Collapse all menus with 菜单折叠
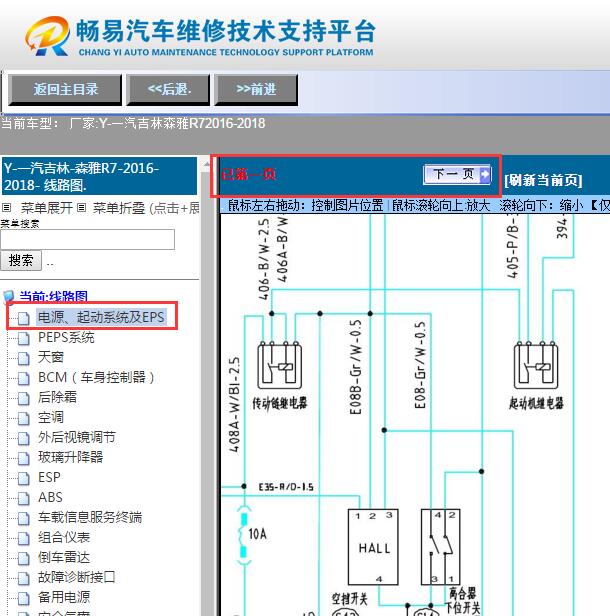This screenshot has height=616, width=610. tap(119, 208)
